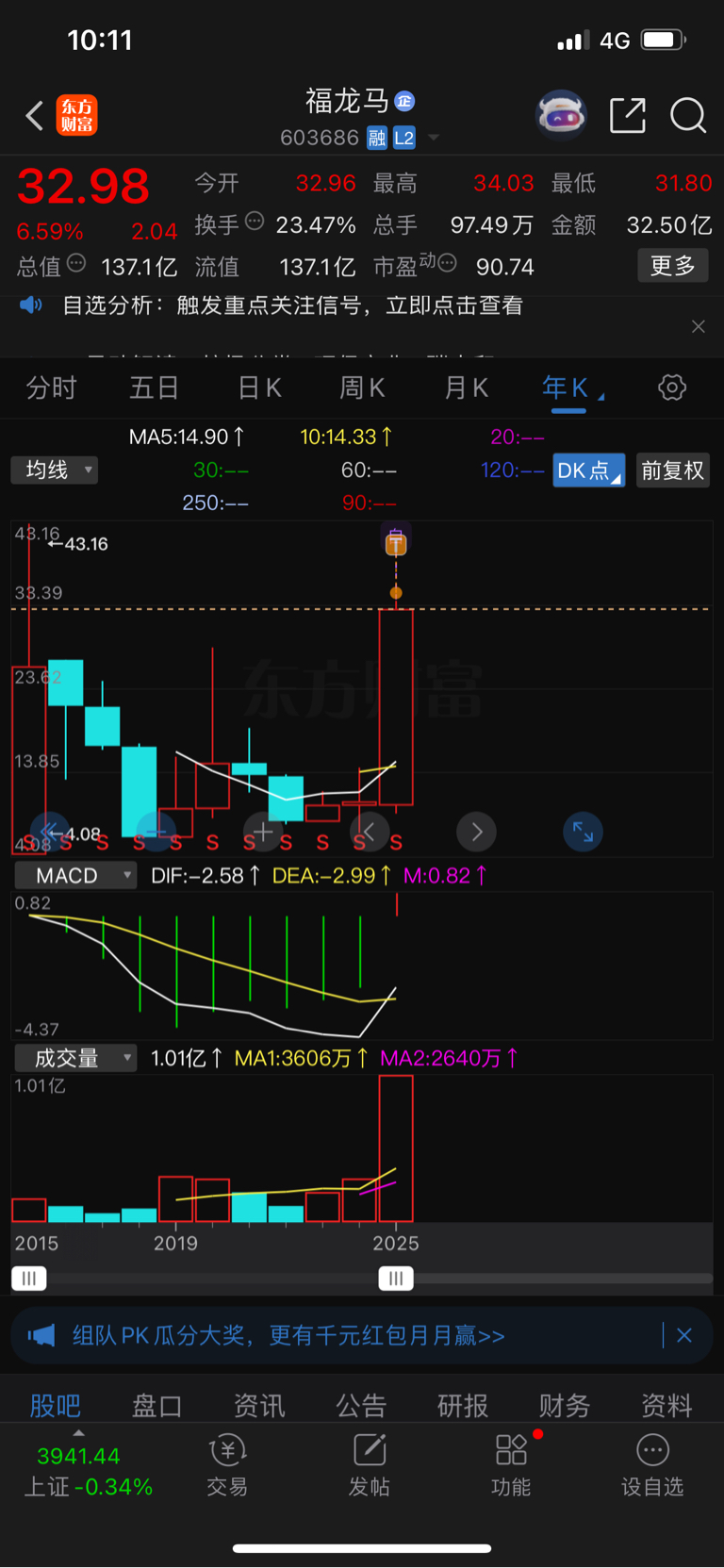Image resolution: width=724 pixels, height=1568 pixels.
Task: Open the 成交量 indicator dropdown
Action: click(75, 1058)
